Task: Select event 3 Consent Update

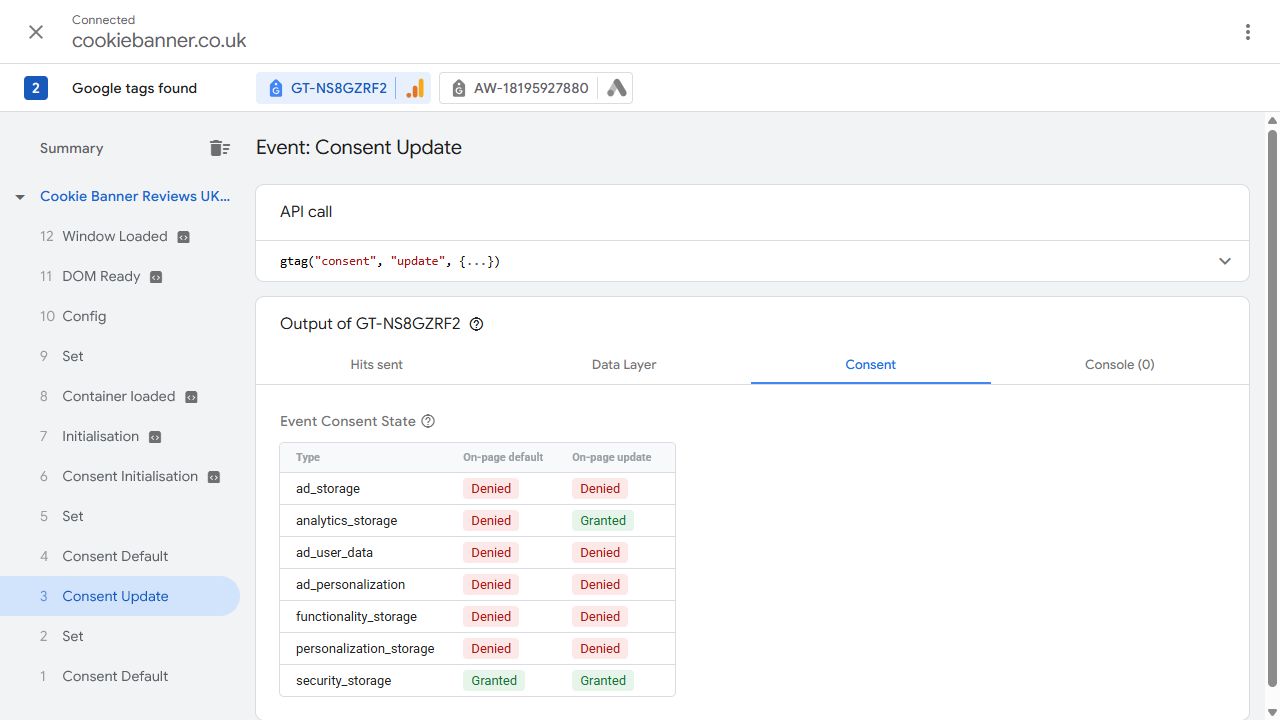Action: (x=120, y=596)
